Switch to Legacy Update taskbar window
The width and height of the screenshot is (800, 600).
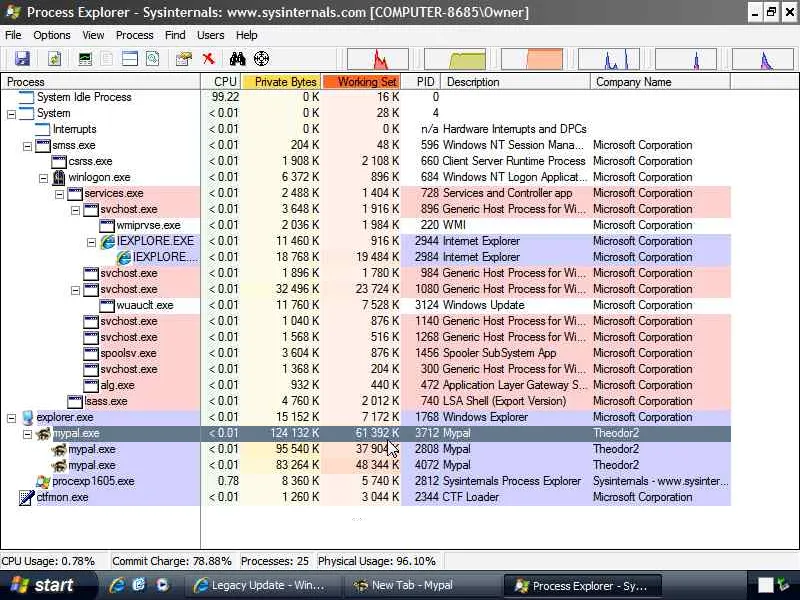click(x=263, y=585)
